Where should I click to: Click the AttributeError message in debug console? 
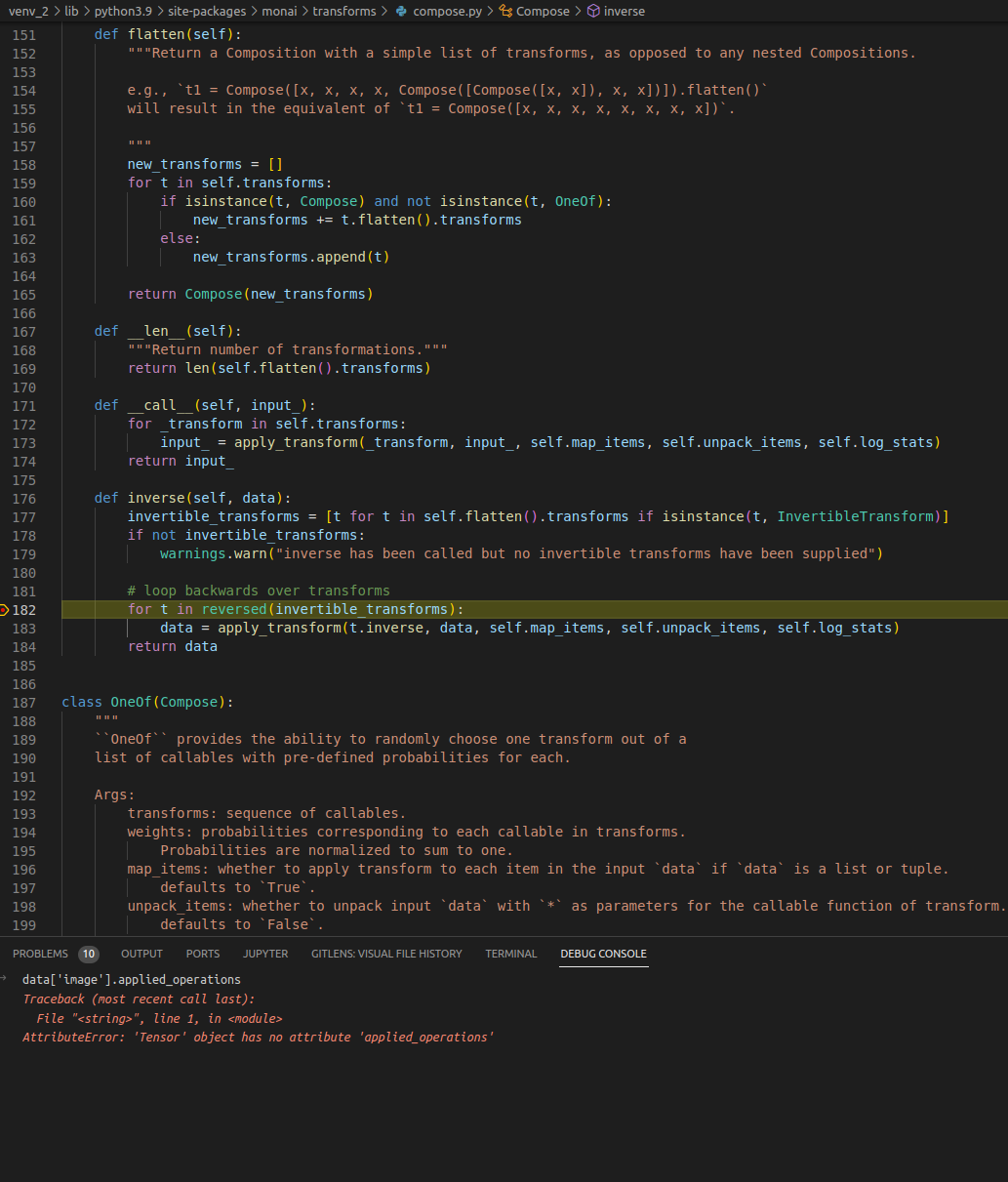tap(258, 1037)
